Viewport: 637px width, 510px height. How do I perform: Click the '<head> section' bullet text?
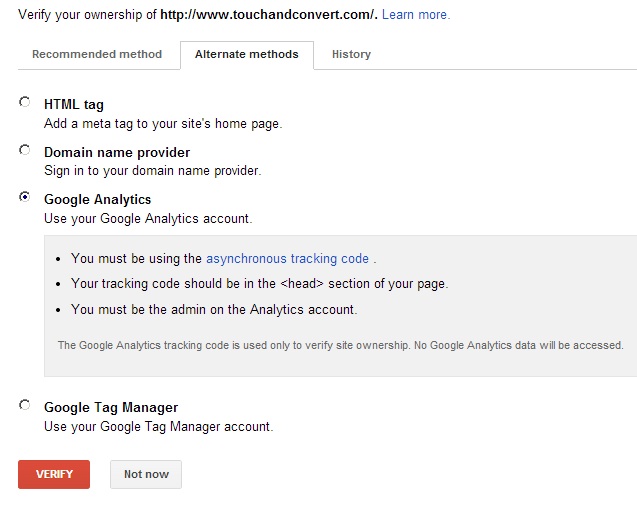point(260,284)
